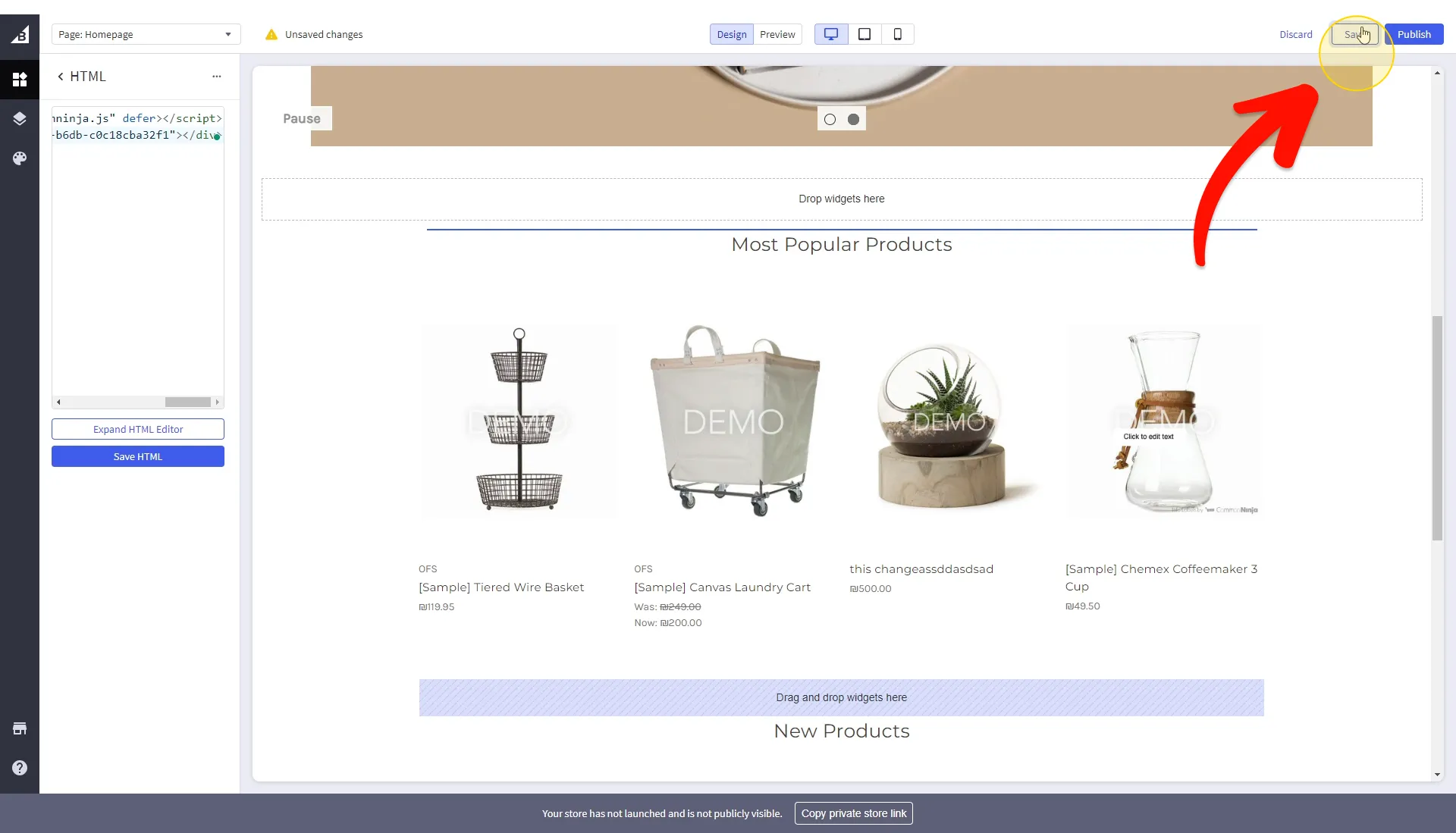1456x833 pixels.
Task: Pause the carousel slideshow
Action: click(x=302, y=118)
